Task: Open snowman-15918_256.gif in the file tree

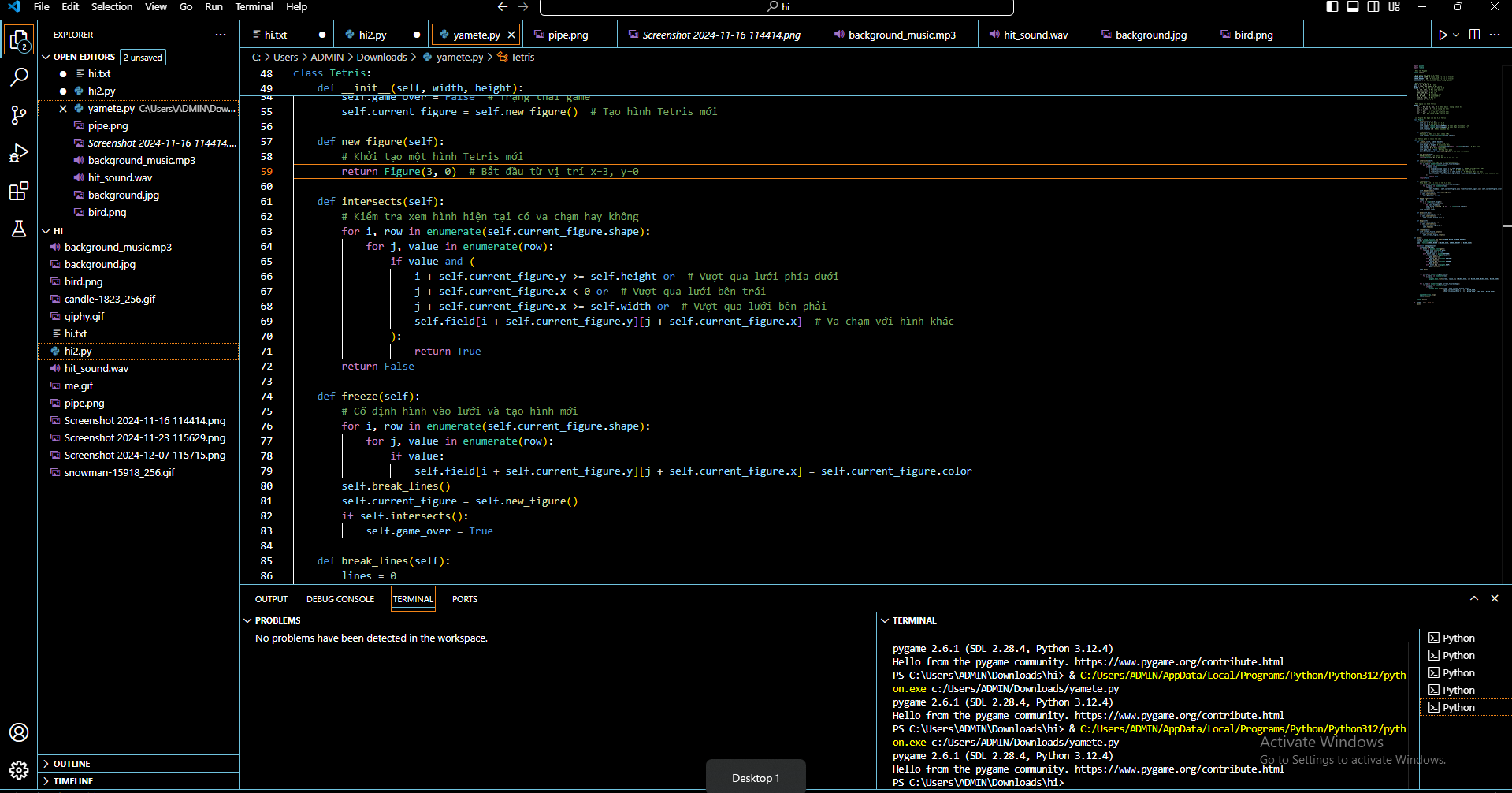Action: coord(139,472)
